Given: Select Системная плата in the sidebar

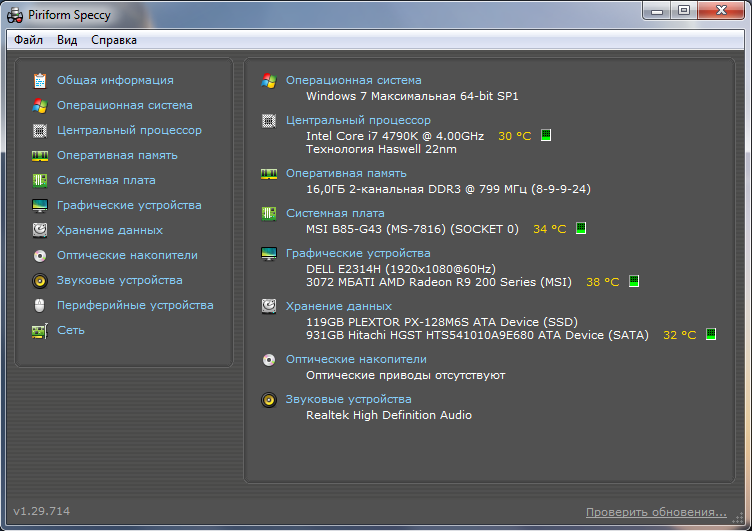Looking at the screenshot, I should 106,180.
